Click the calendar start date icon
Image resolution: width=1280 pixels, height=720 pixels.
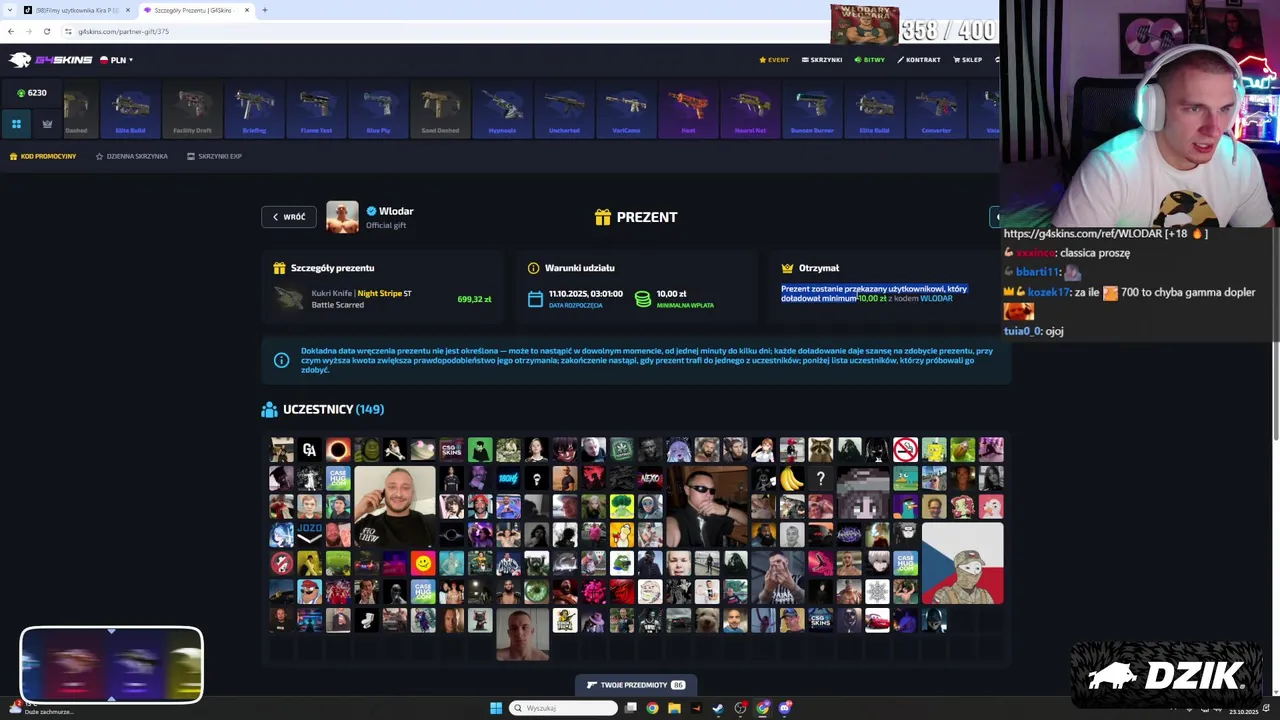pos(535,299)
